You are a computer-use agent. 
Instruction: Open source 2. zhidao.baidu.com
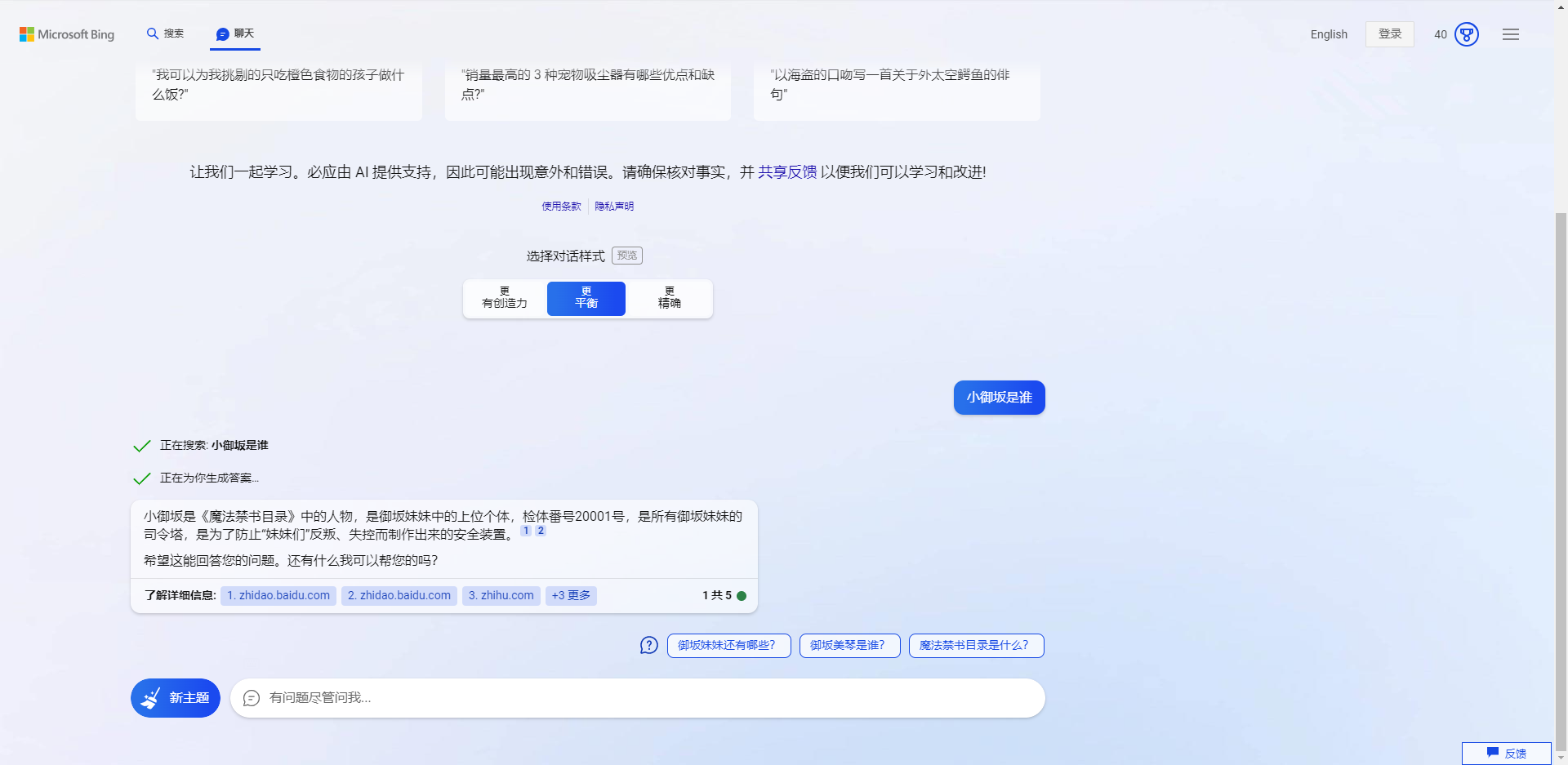click(399, 596)
